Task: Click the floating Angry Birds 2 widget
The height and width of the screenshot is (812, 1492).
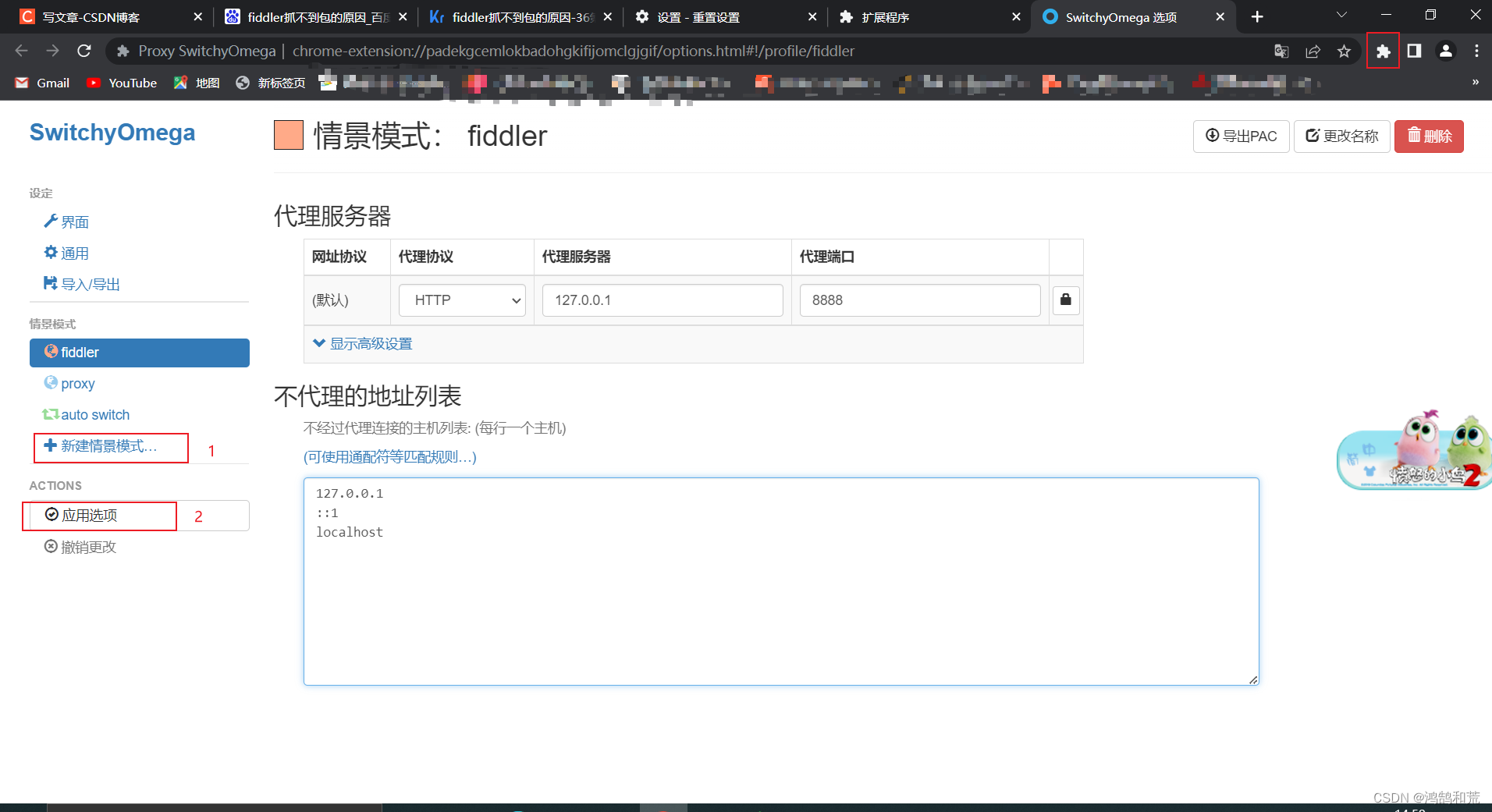Action: [x=1415, y=450]
